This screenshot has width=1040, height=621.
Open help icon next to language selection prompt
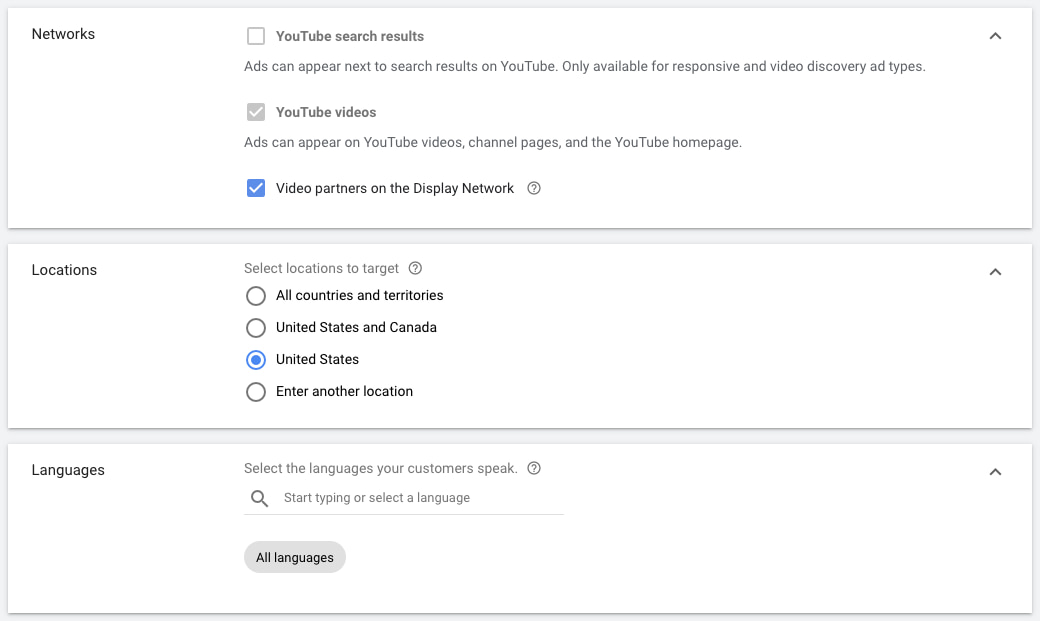(533, 468)
